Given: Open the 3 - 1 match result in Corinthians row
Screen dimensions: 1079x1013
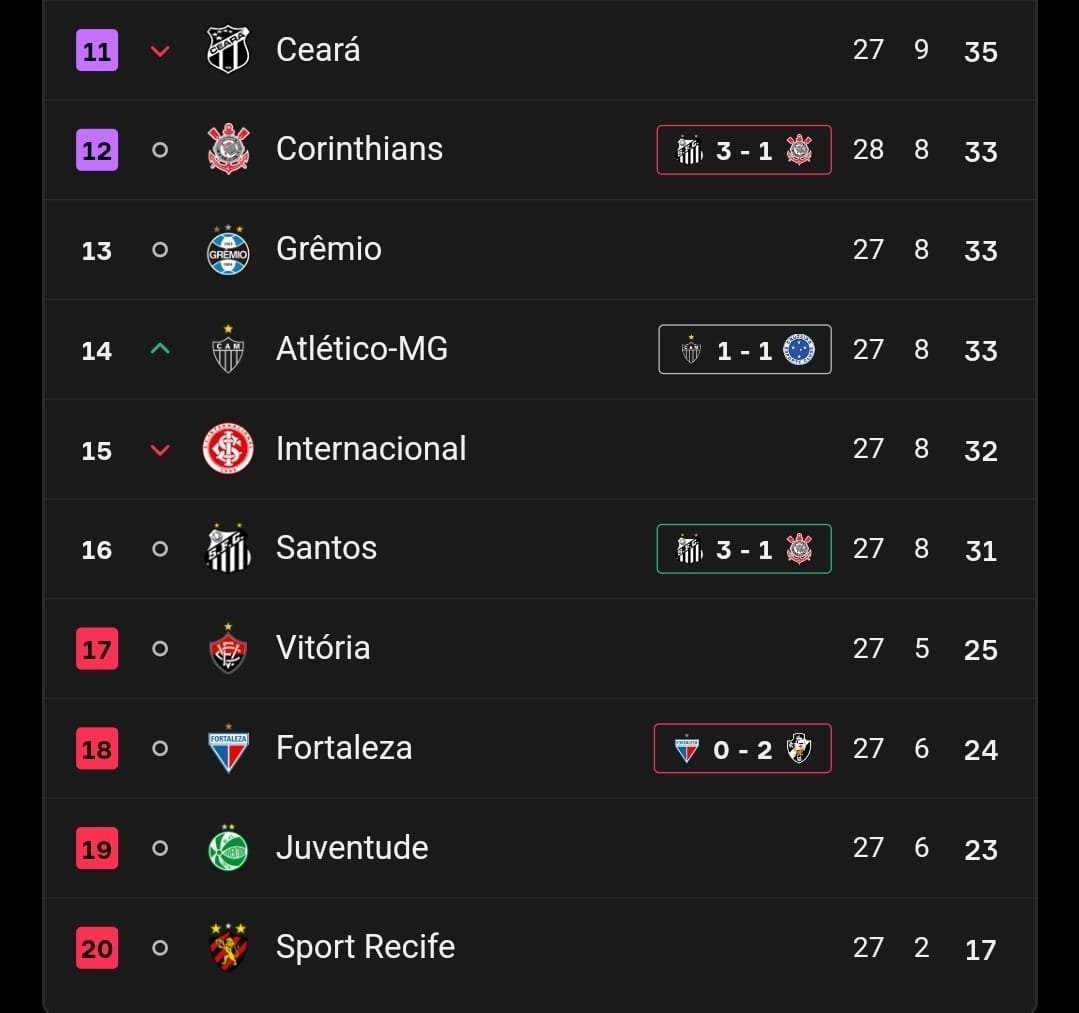Looking at the screenshot, I should 744,150.
